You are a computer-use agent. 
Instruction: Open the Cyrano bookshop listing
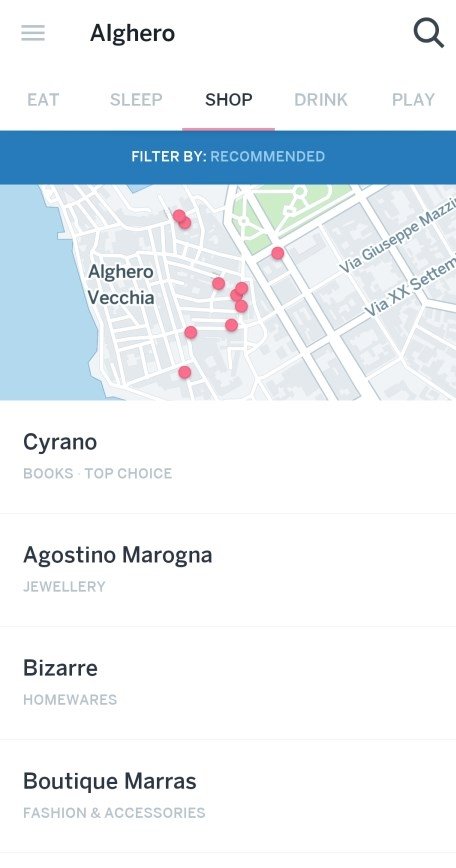(x=228, y=457)
